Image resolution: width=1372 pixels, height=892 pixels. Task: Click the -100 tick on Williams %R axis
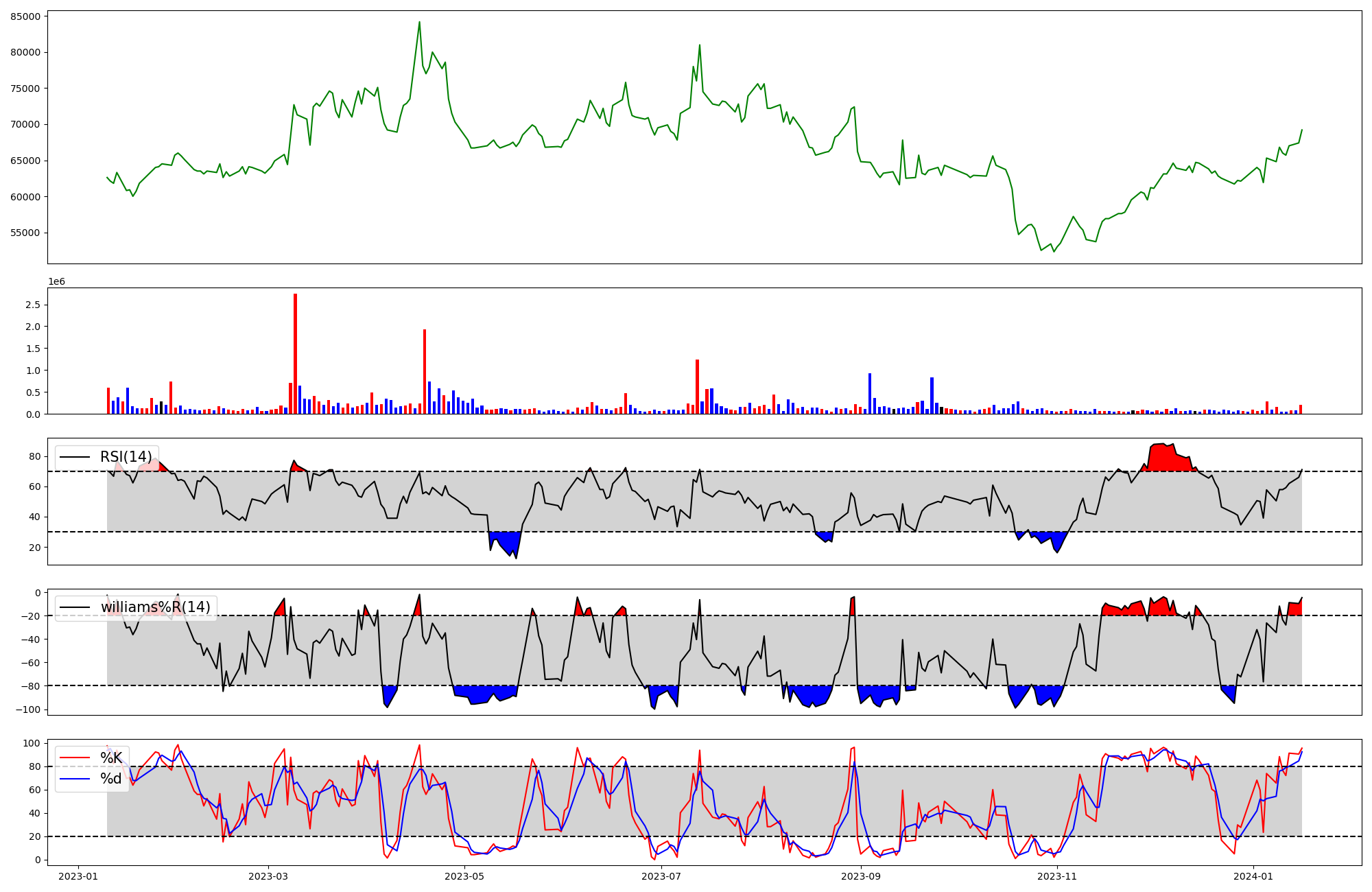point(28,709)
